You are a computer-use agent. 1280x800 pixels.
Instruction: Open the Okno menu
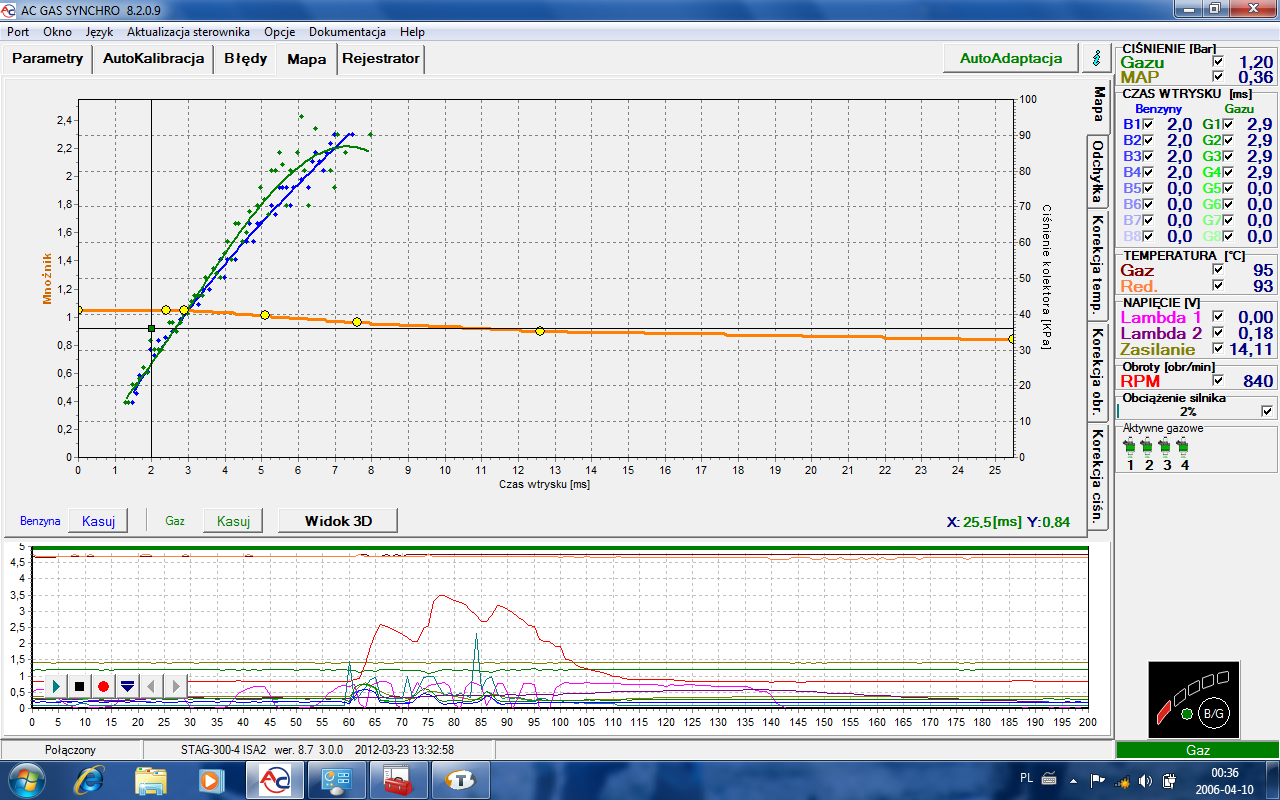pyautogui.click(x=57, y=32)
